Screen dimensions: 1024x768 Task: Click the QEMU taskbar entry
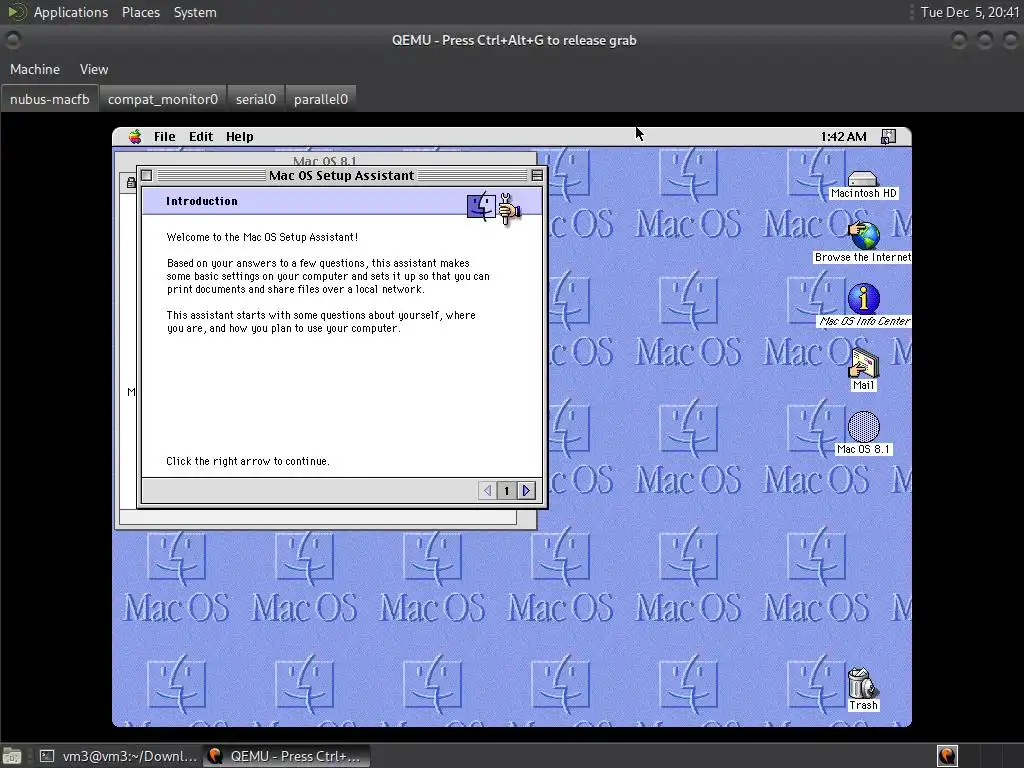(x=286, y=756)
